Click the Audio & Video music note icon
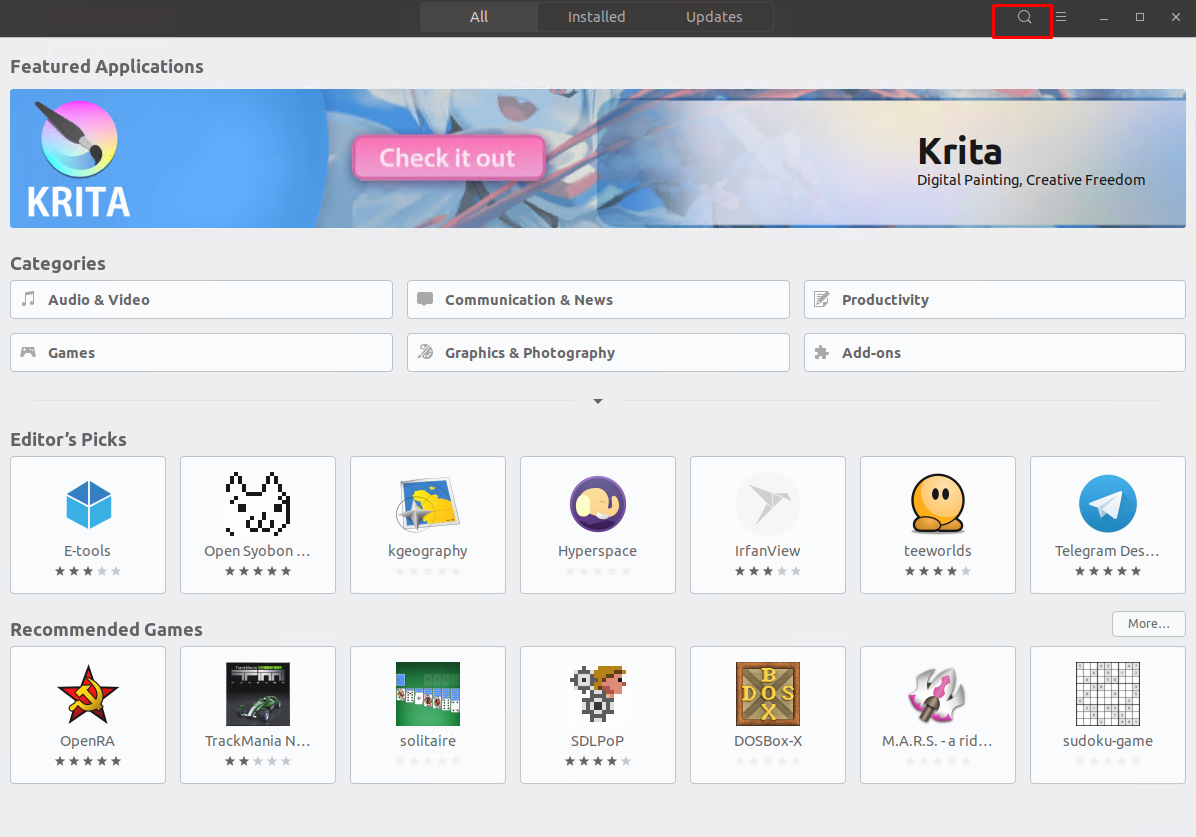The image size is (1196, 837). [x=28, y=299]
